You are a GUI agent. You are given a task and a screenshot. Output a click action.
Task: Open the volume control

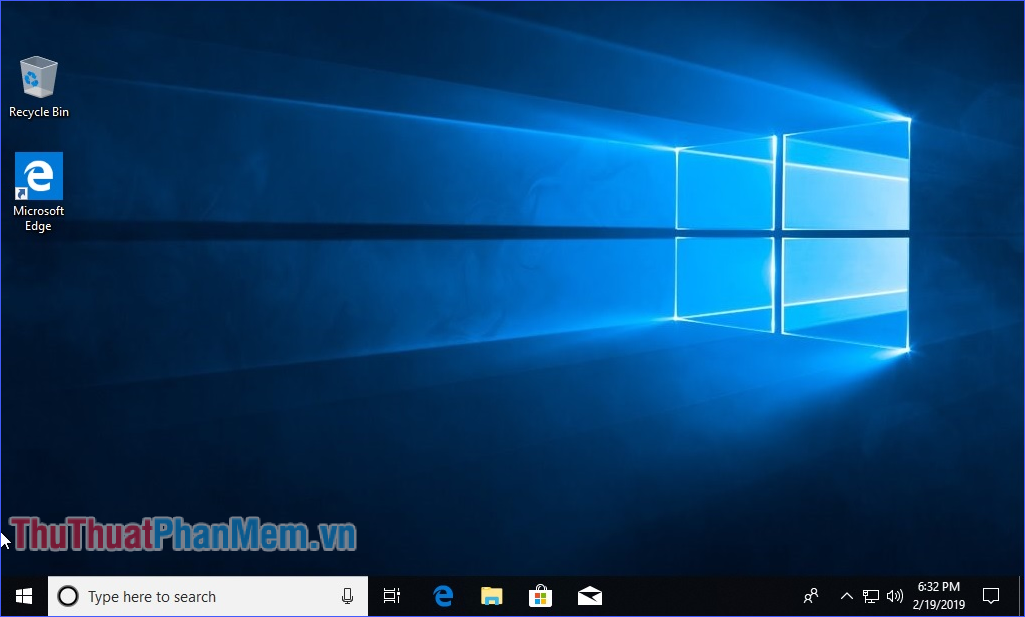coord(895,595)
